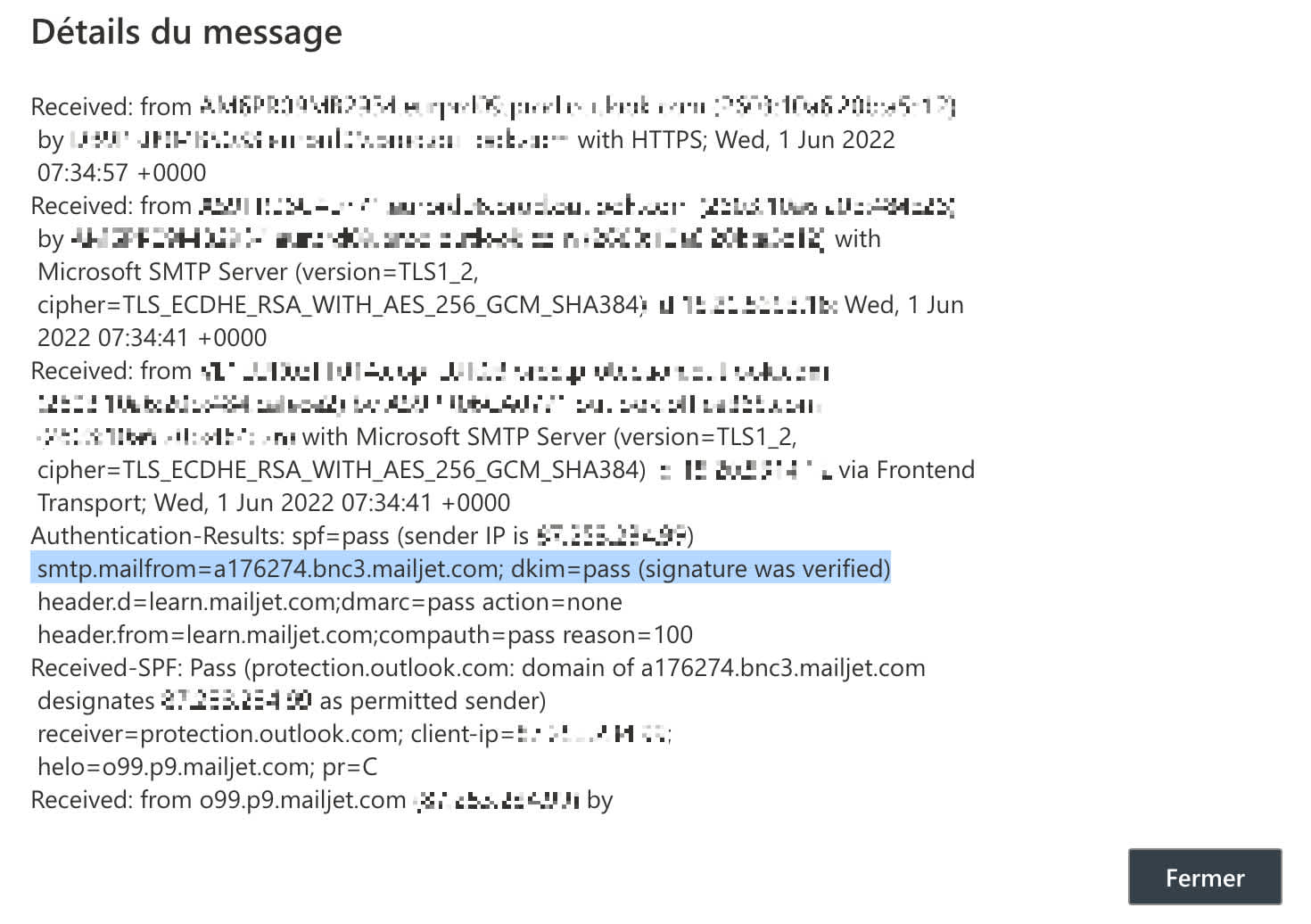Screen dimensions: 1311x924
Task: Click the first 'Microsoft SMTP Server (version=TLS1_2,' line
Action: click(258, 272)
